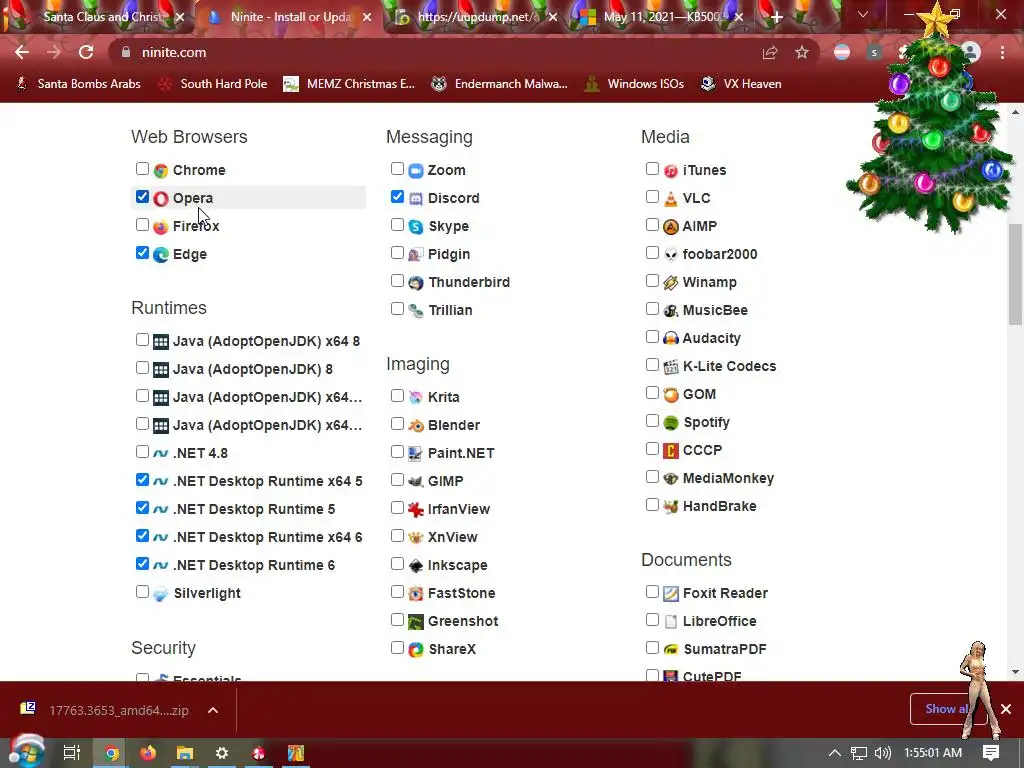
Task: Click the Inkscape icon
Action: pyautogui.click(x=416, y=566)
